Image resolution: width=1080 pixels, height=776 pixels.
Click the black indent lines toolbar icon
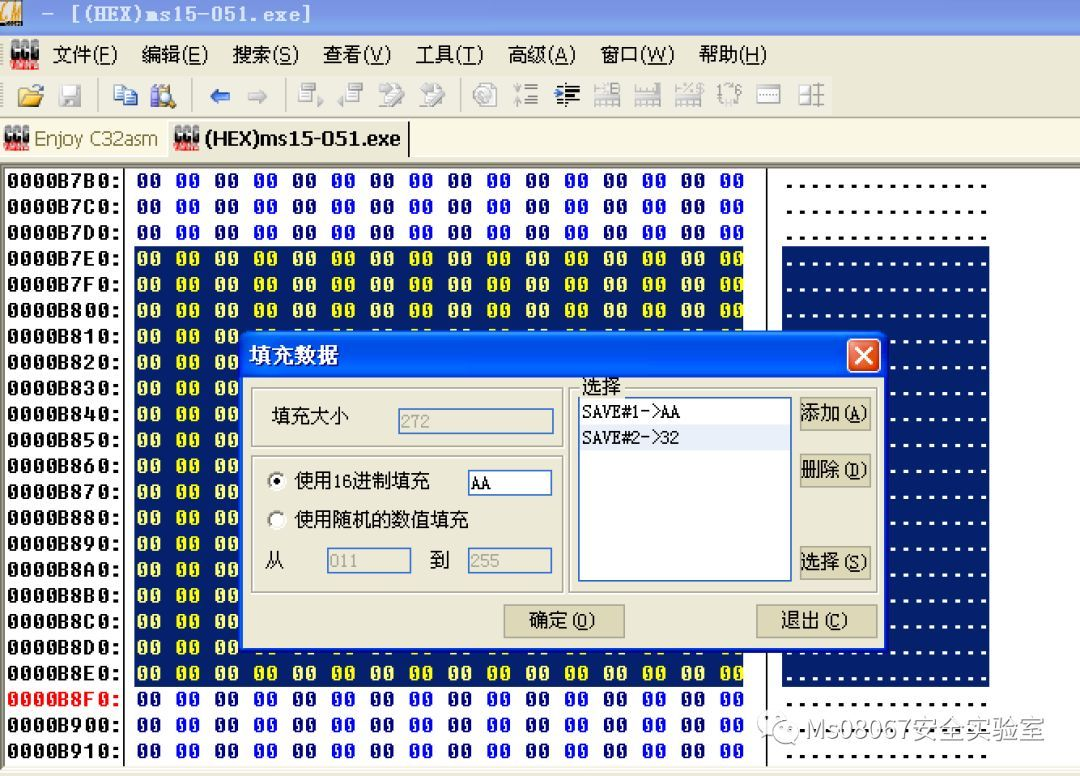click(x=567, y=94)
